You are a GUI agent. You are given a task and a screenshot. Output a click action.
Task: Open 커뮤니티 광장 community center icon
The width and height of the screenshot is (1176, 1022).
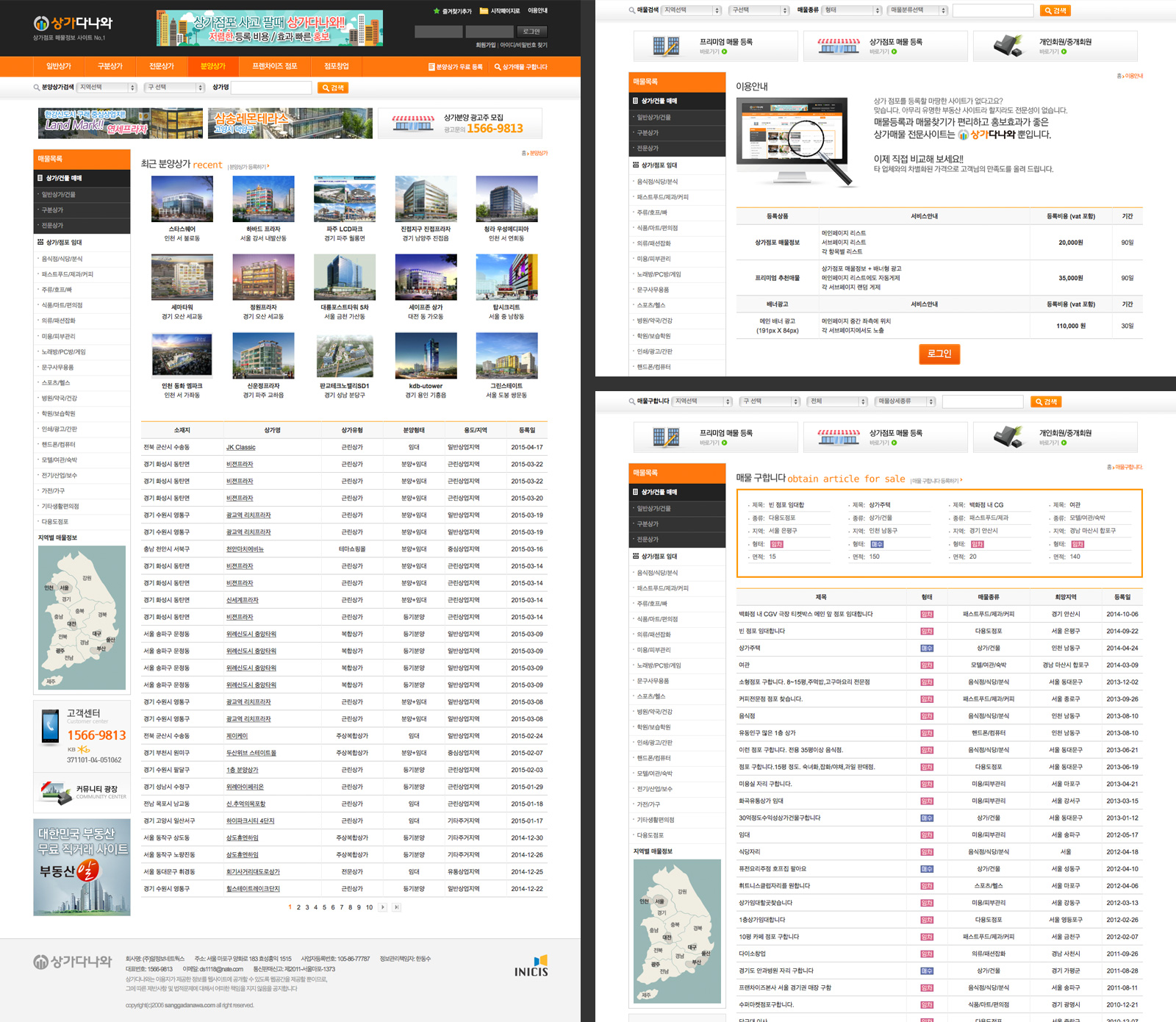click(x=56, y=792)
